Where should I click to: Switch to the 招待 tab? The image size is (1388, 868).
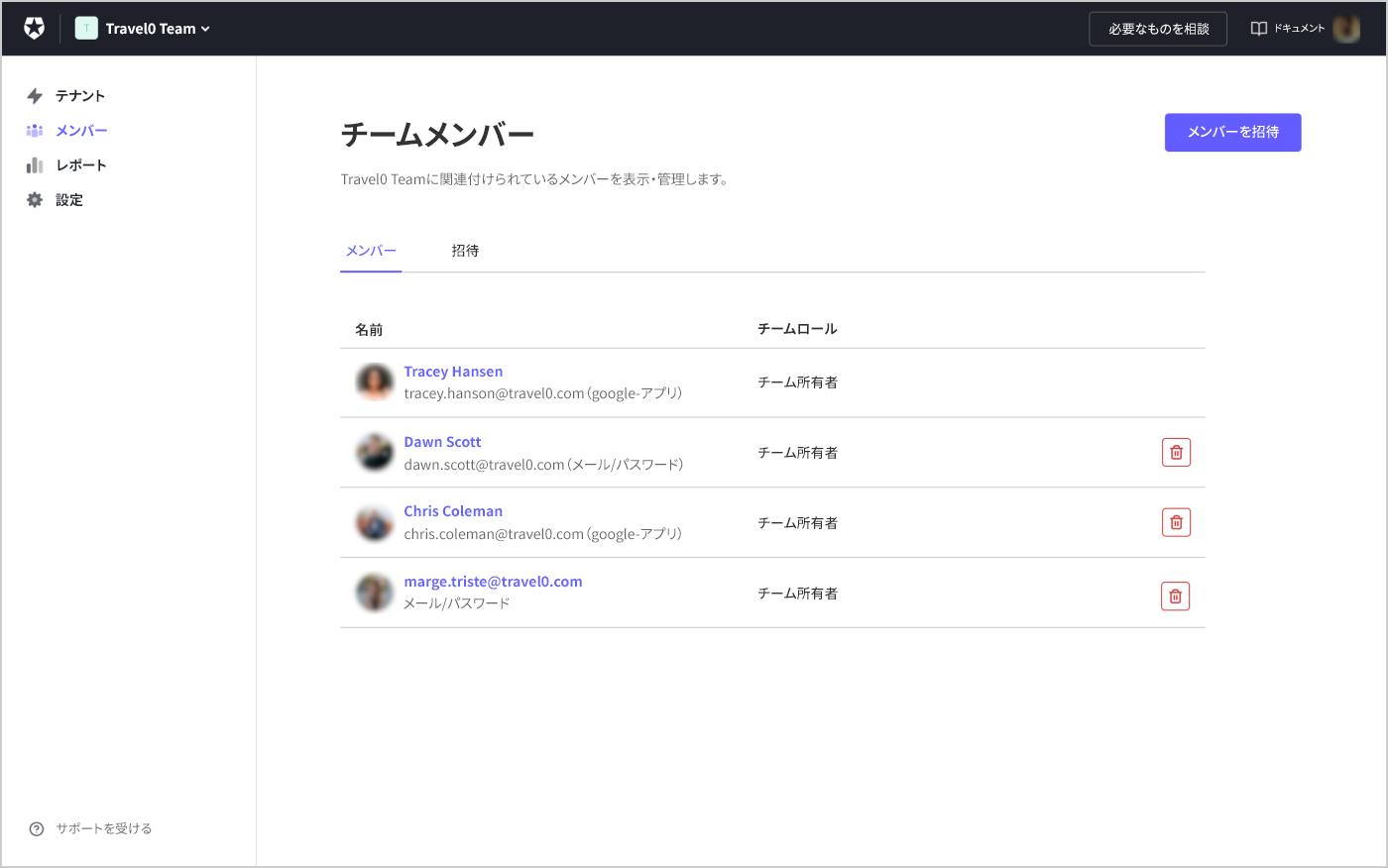click(466, 251)
